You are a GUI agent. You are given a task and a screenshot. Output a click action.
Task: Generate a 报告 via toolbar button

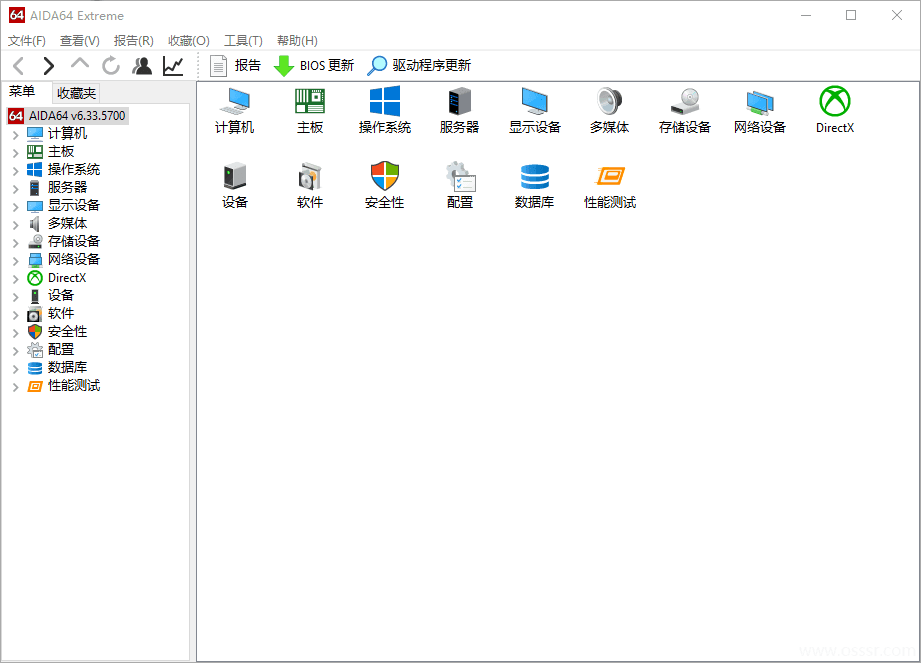point(237,65)
